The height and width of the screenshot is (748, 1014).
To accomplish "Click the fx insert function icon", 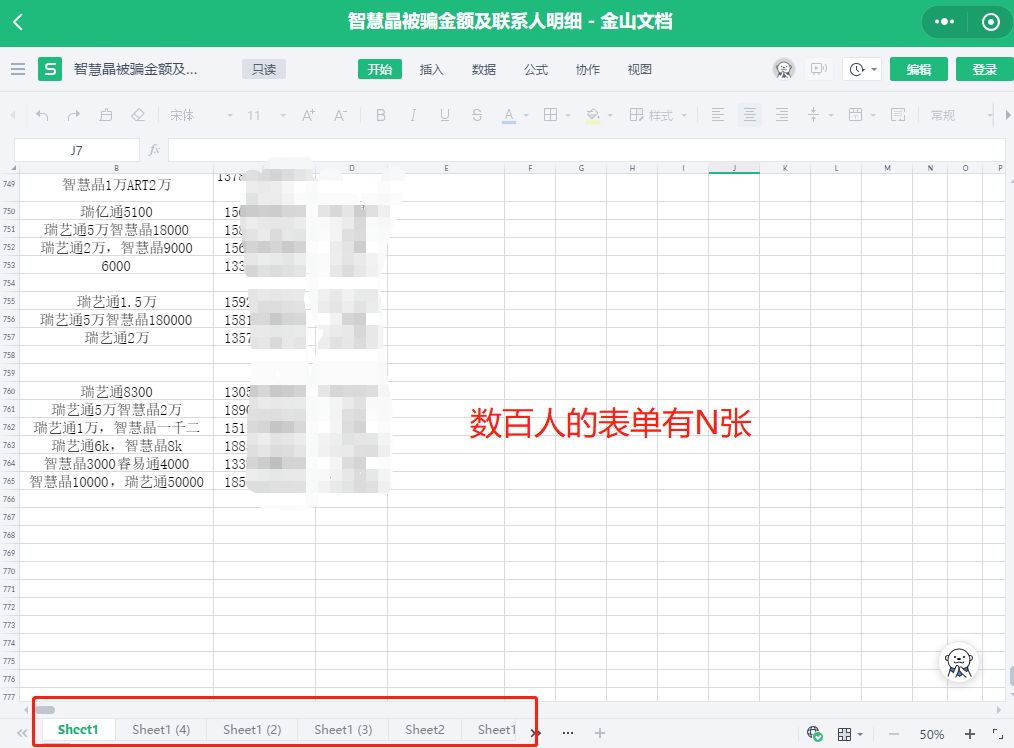I will pos(154,150).
